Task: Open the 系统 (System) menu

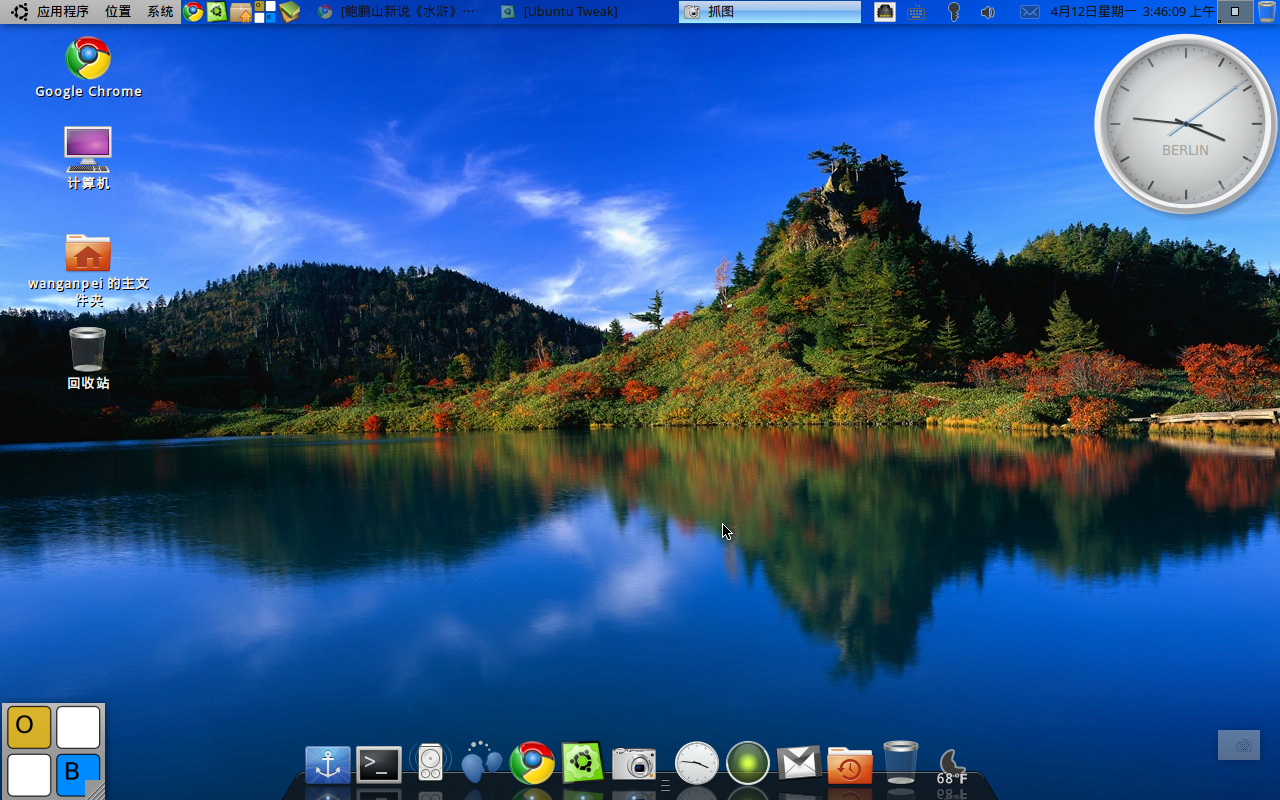Action: coord(160,12)
